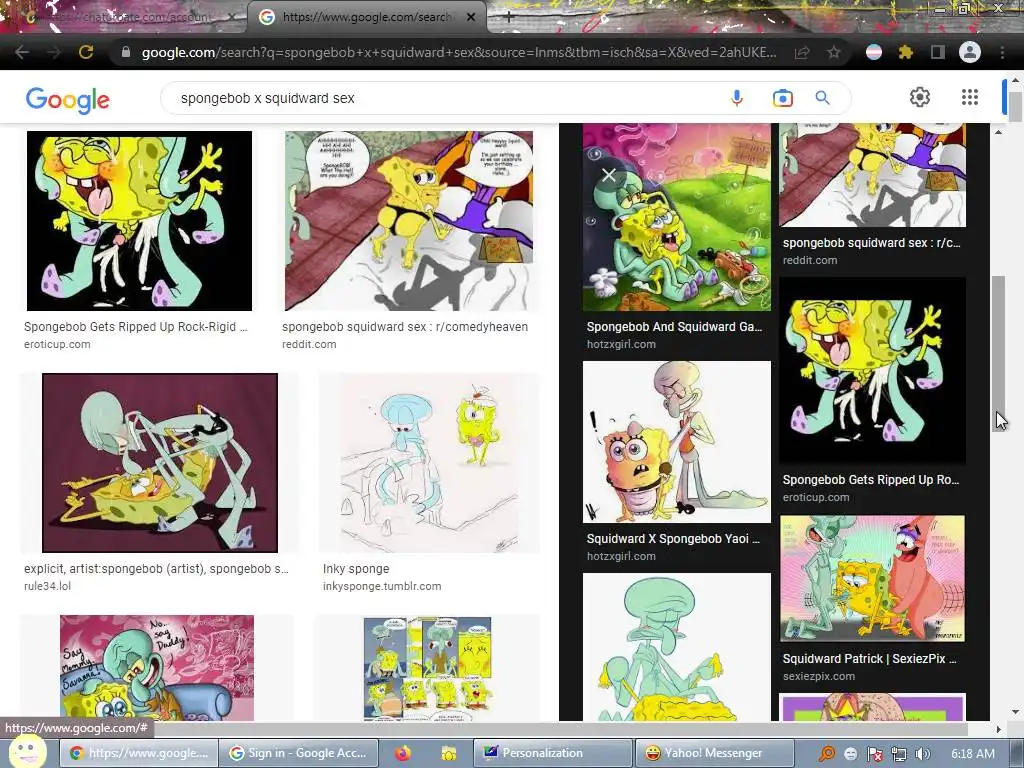Open the Action Center flag tray icon
The height and width of the screenshot is (768, 1024).
pos(875,754)
